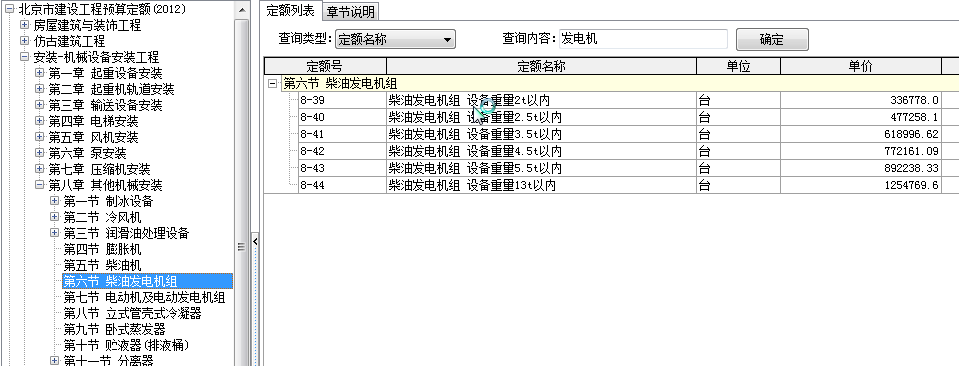Viewport: 959px width, 366px height.
Task: Click the 单价 column header
Action: pyautogui.click(x=861, y=66)
